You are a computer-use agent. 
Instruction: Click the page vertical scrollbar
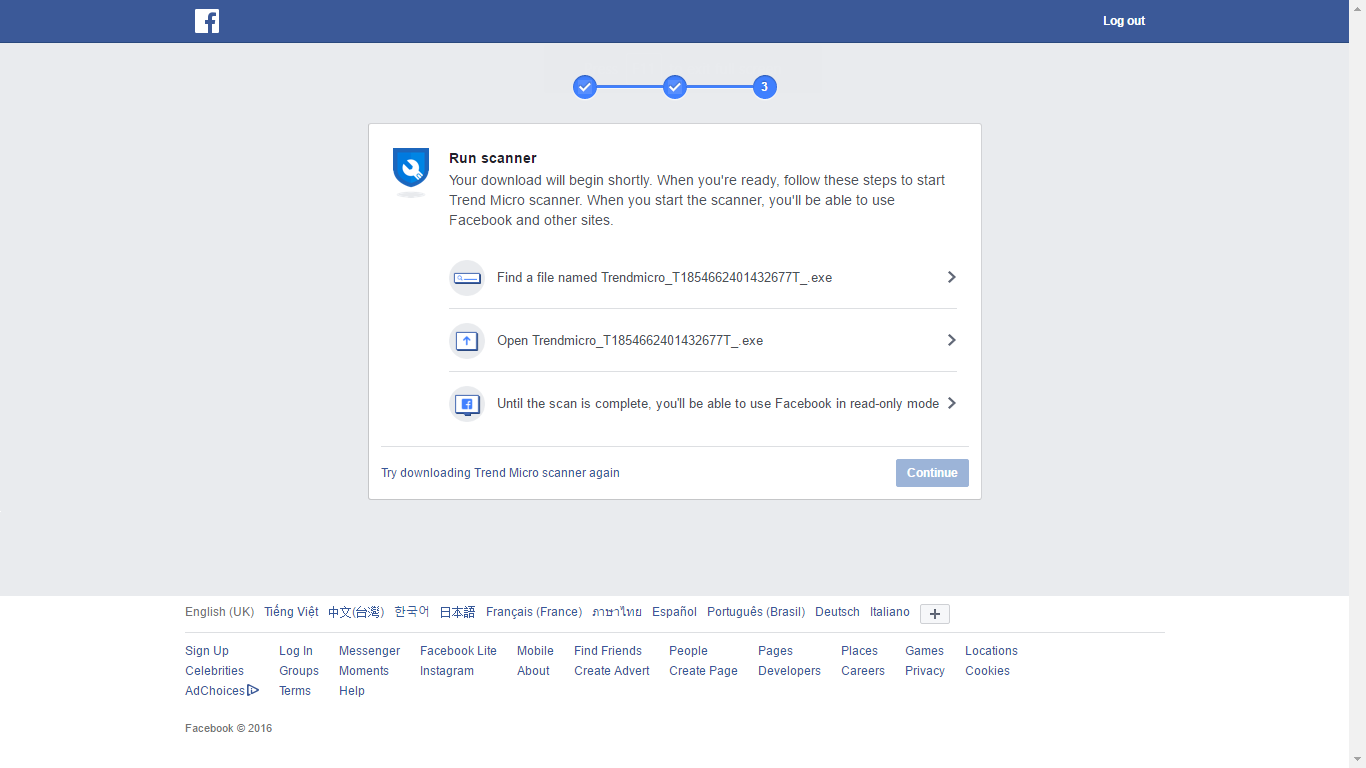click(1357, 384)
